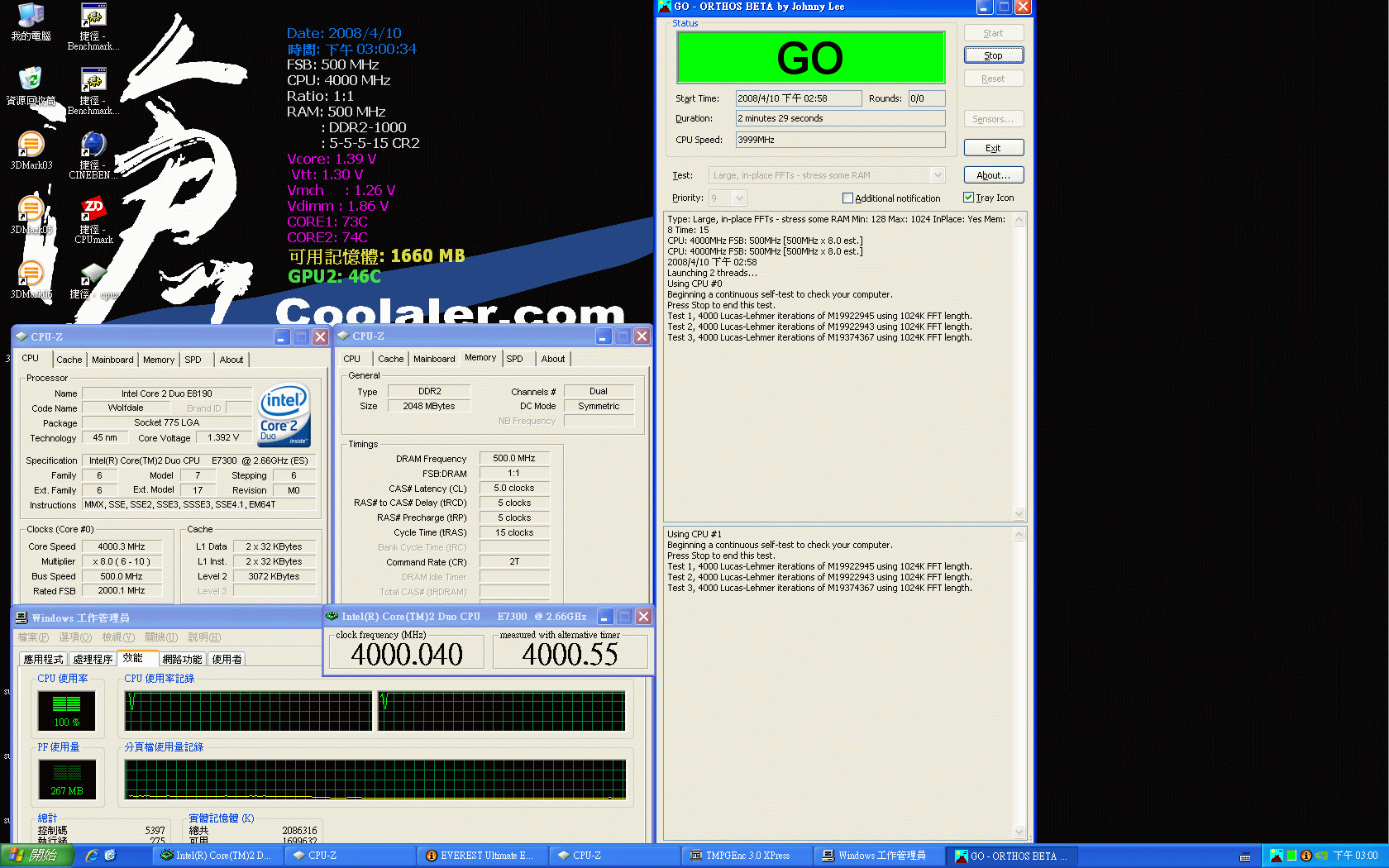The image size is (1389, 868).
Task: Click the ORTHOS icon in system tray
Action: click(1276, 856)
